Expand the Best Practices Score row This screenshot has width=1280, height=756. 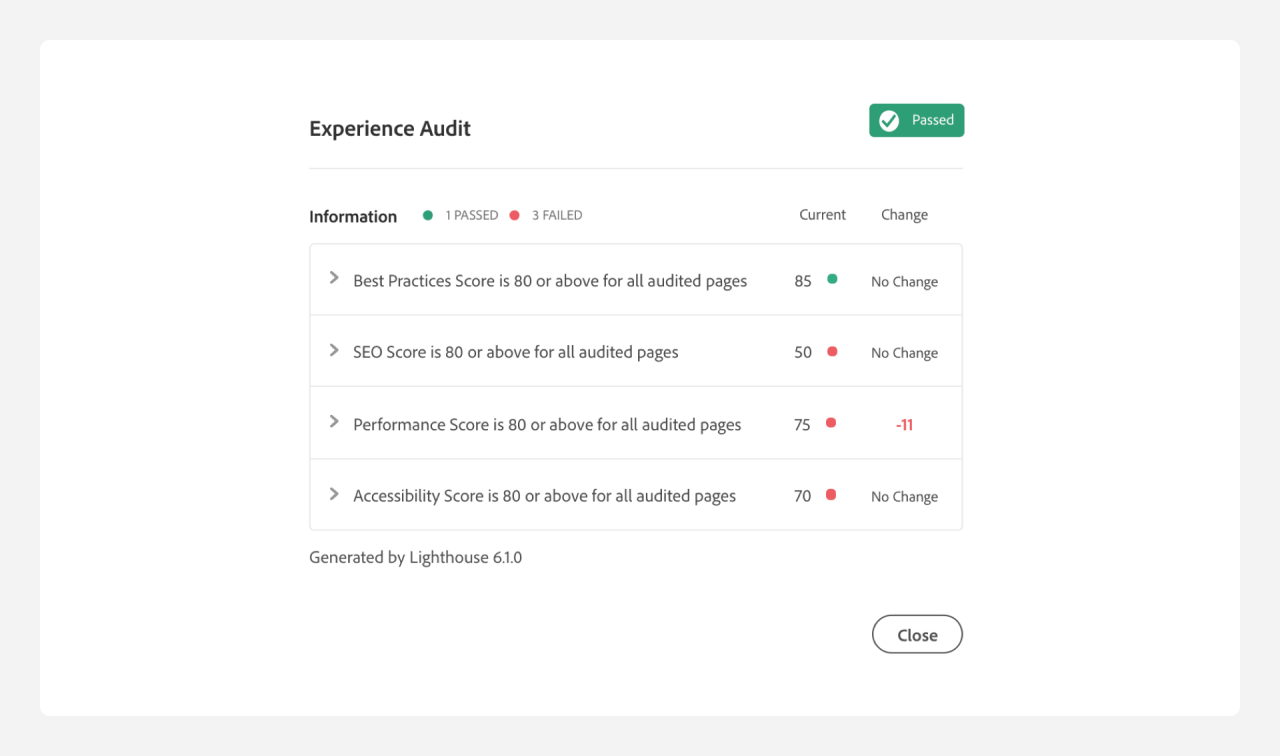click(335, 278)
